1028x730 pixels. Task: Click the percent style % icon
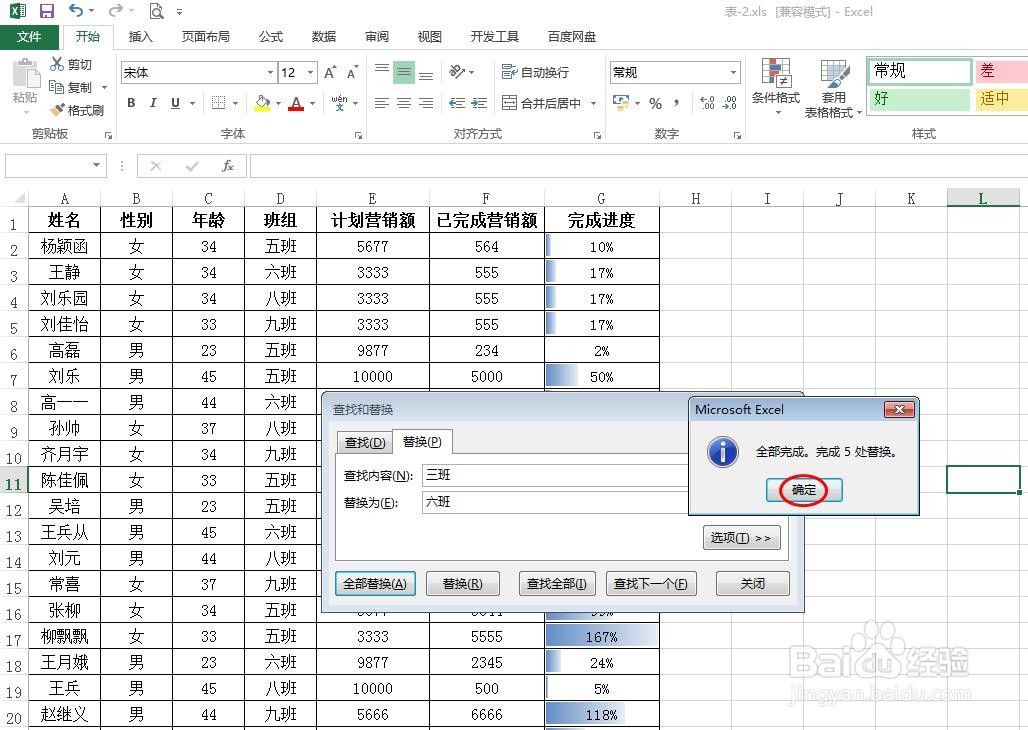[657, 103]
